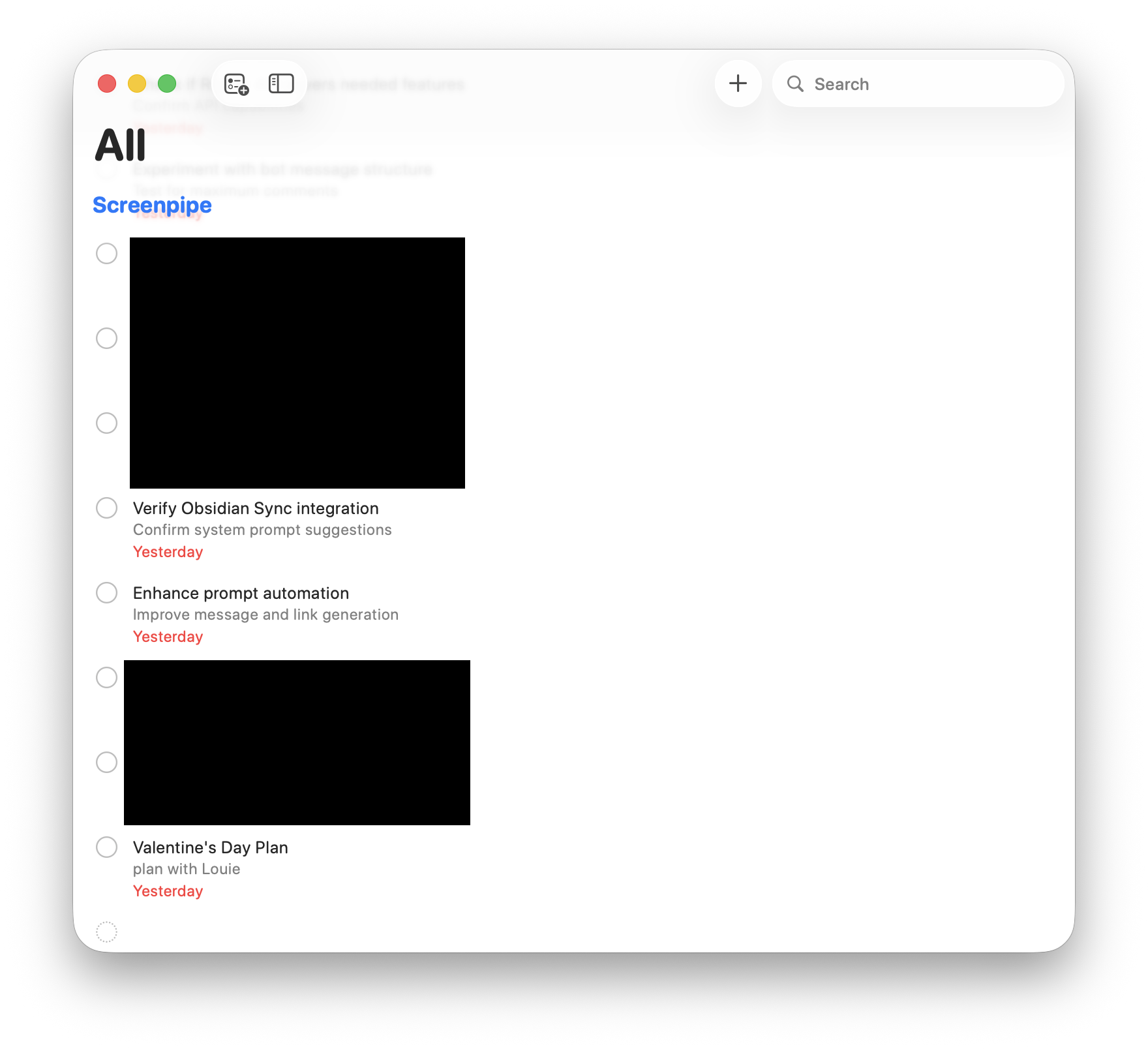This screenshot has height=1049, width=1148.
Task: Add a new reminder with the plus button
Action: (x=738, y=84)
